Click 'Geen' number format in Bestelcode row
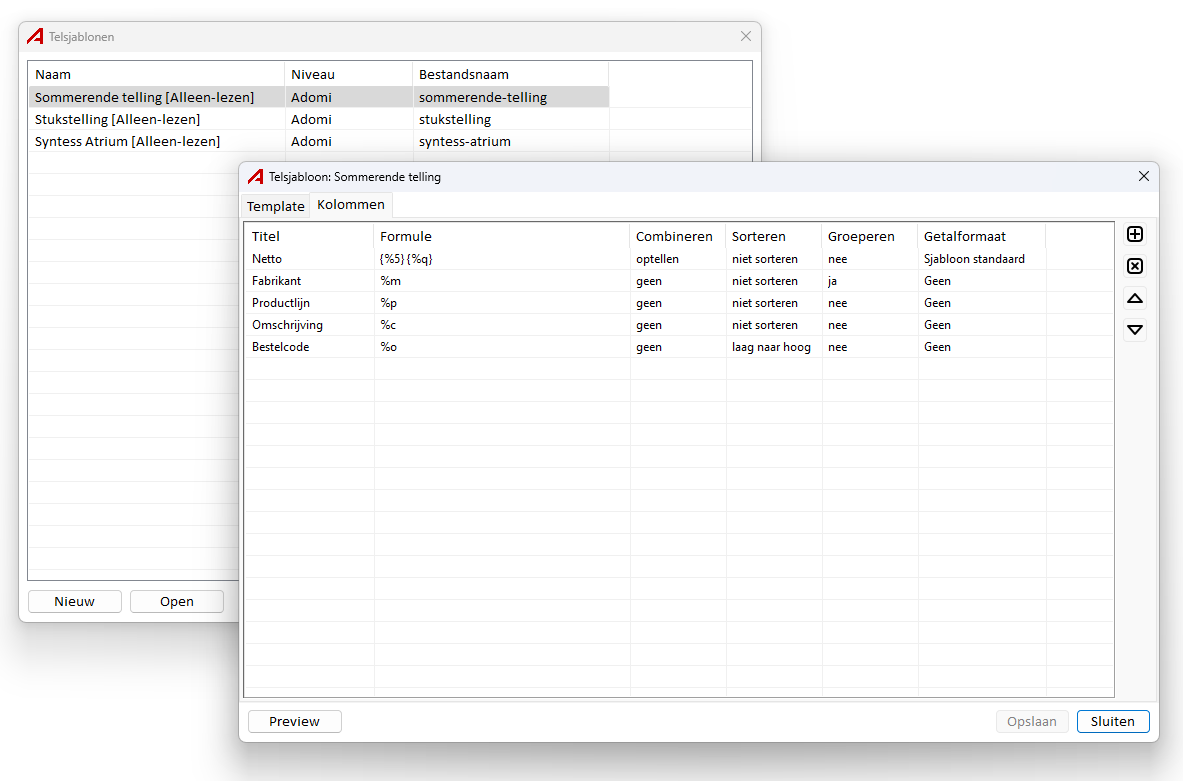Screen dimensions: 1183x781 (x=982, y=347)
